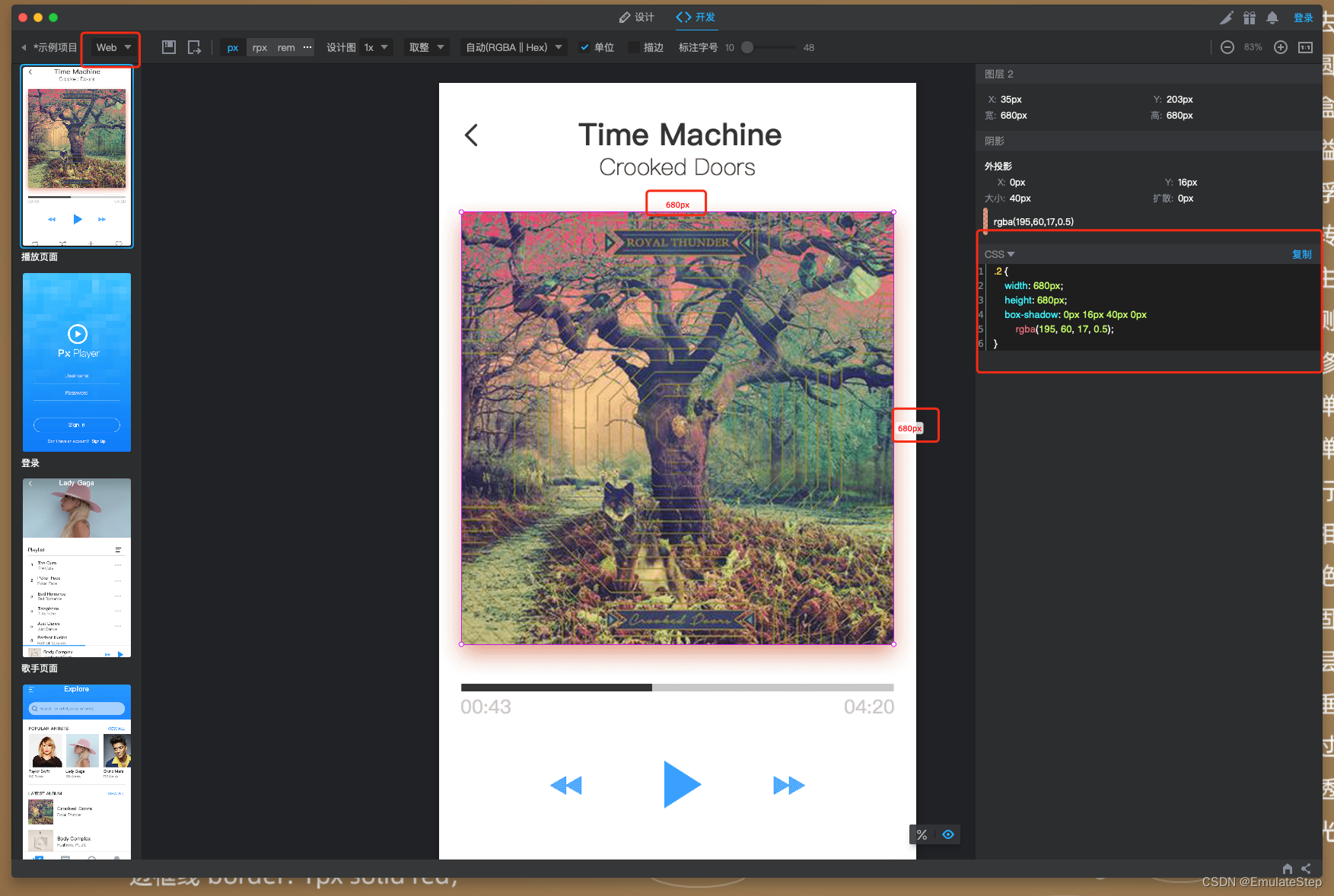Image resolution: width=1334 pixels, height=896 pixels.
Task: Click the rewind icon in design
Action: [x=566, y=785]
